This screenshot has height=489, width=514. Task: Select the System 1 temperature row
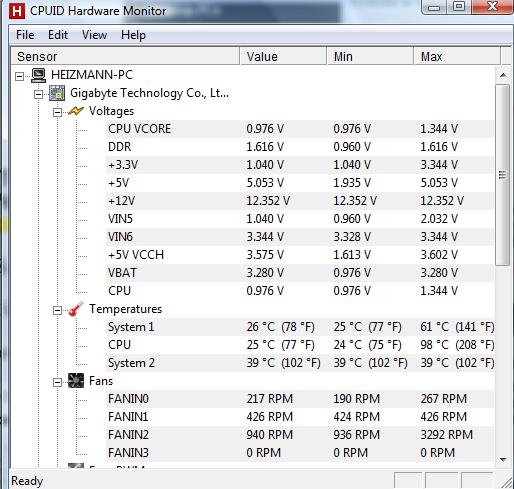point(300,327)
